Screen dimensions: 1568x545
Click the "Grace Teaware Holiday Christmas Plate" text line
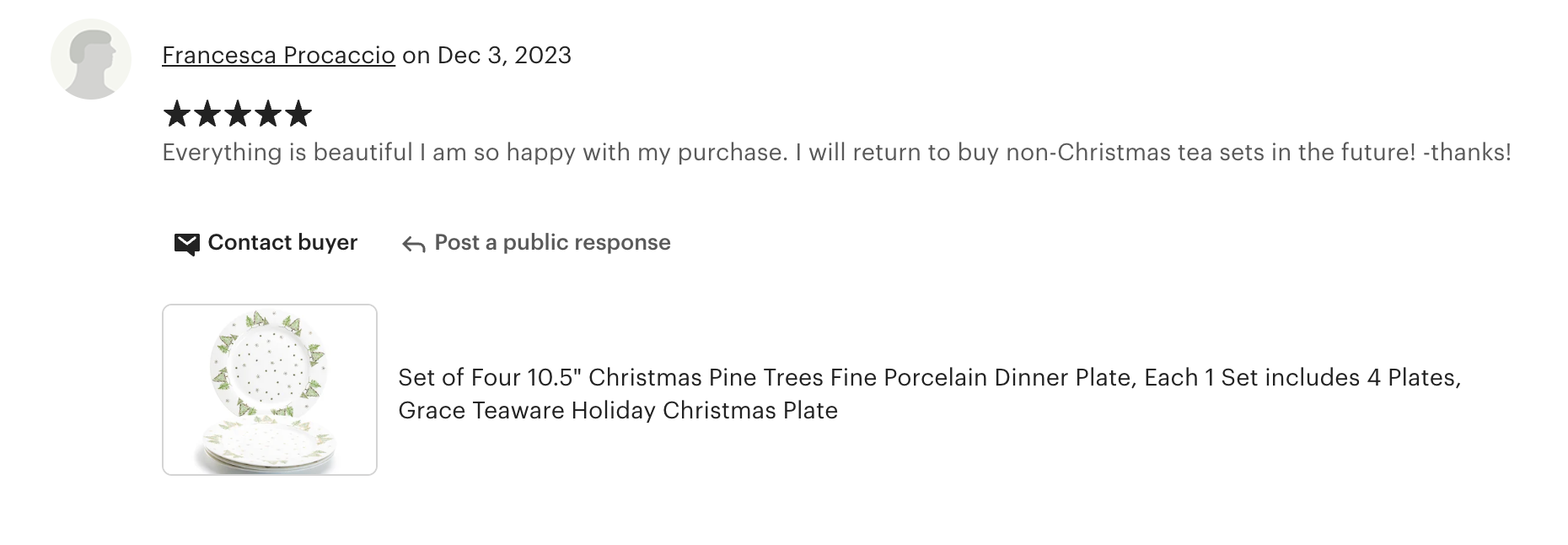click(618, 411)
